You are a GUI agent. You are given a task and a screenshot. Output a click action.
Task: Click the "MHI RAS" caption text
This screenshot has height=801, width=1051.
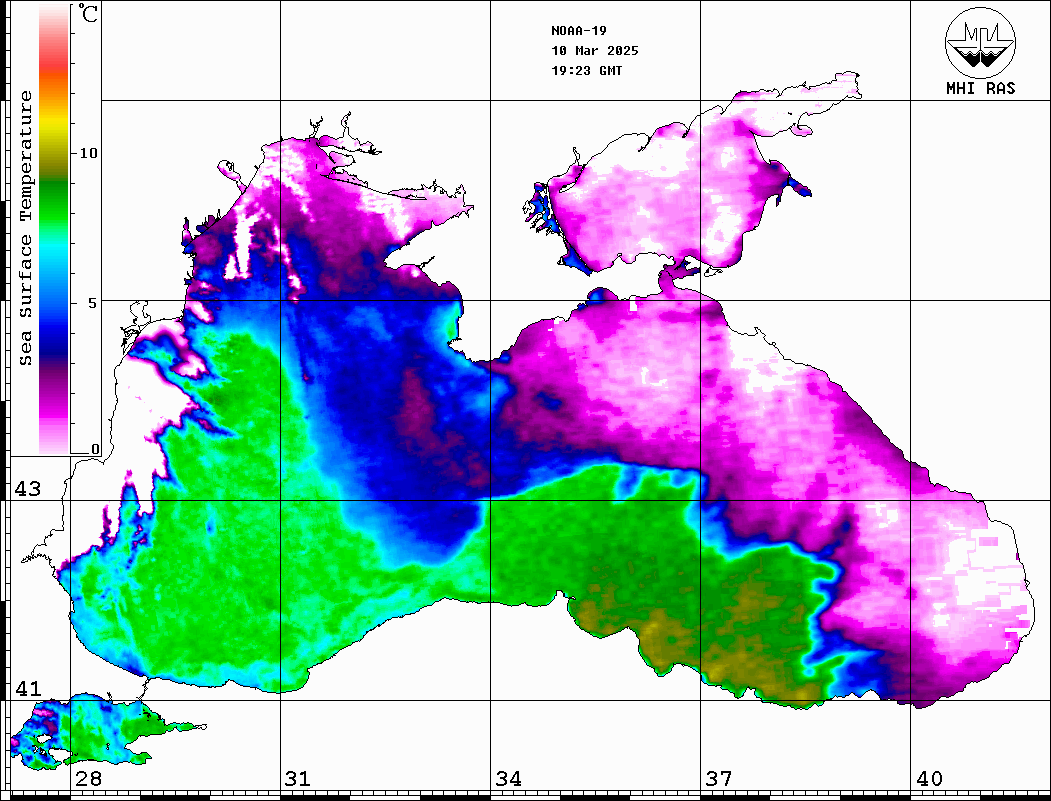[x=980, y=88]
